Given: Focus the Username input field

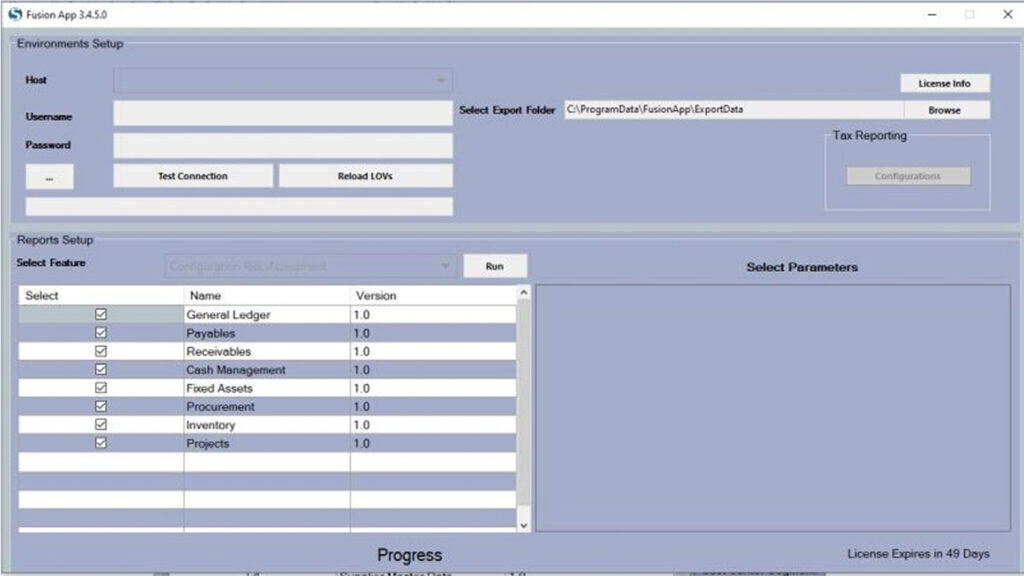Looking at the screenshot, I should click(283, 114).
